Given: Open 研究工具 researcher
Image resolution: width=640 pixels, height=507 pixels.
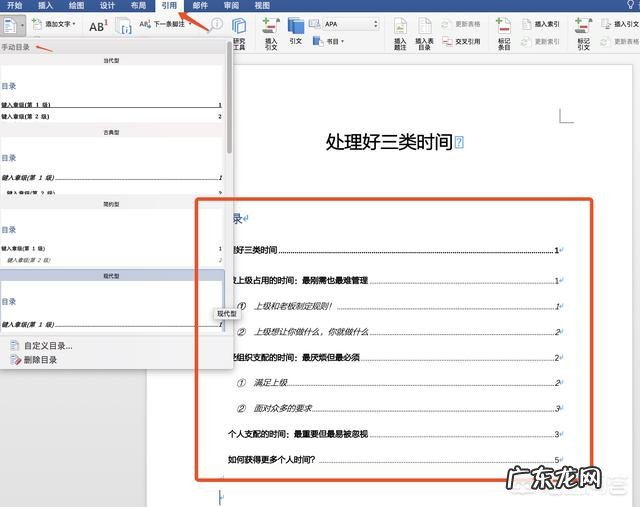Looking at the screenshot, I should [x=239, y=34].
